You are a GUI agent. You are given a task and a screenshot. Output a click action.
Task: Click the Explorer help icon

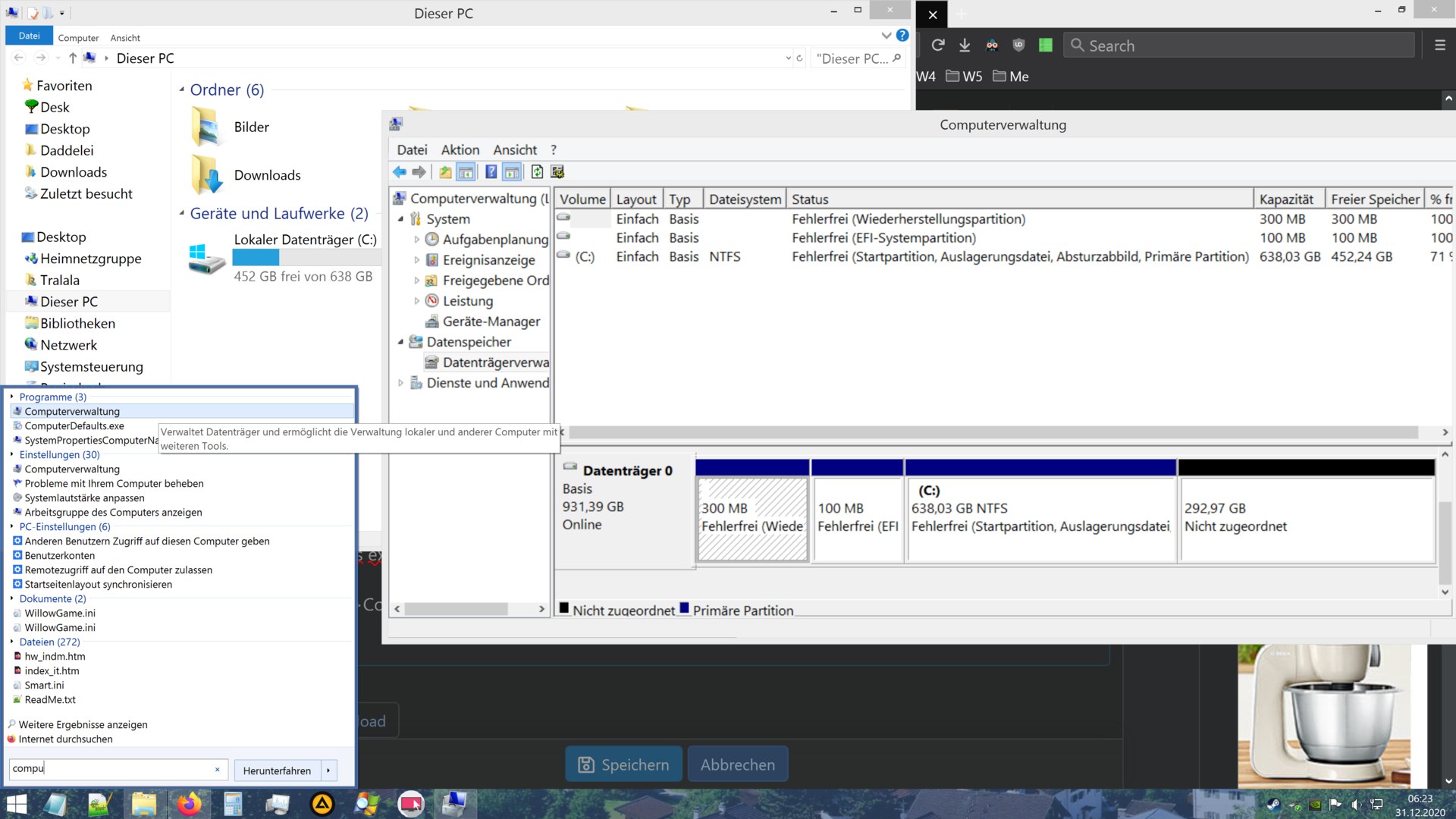(x=902, y=35)
